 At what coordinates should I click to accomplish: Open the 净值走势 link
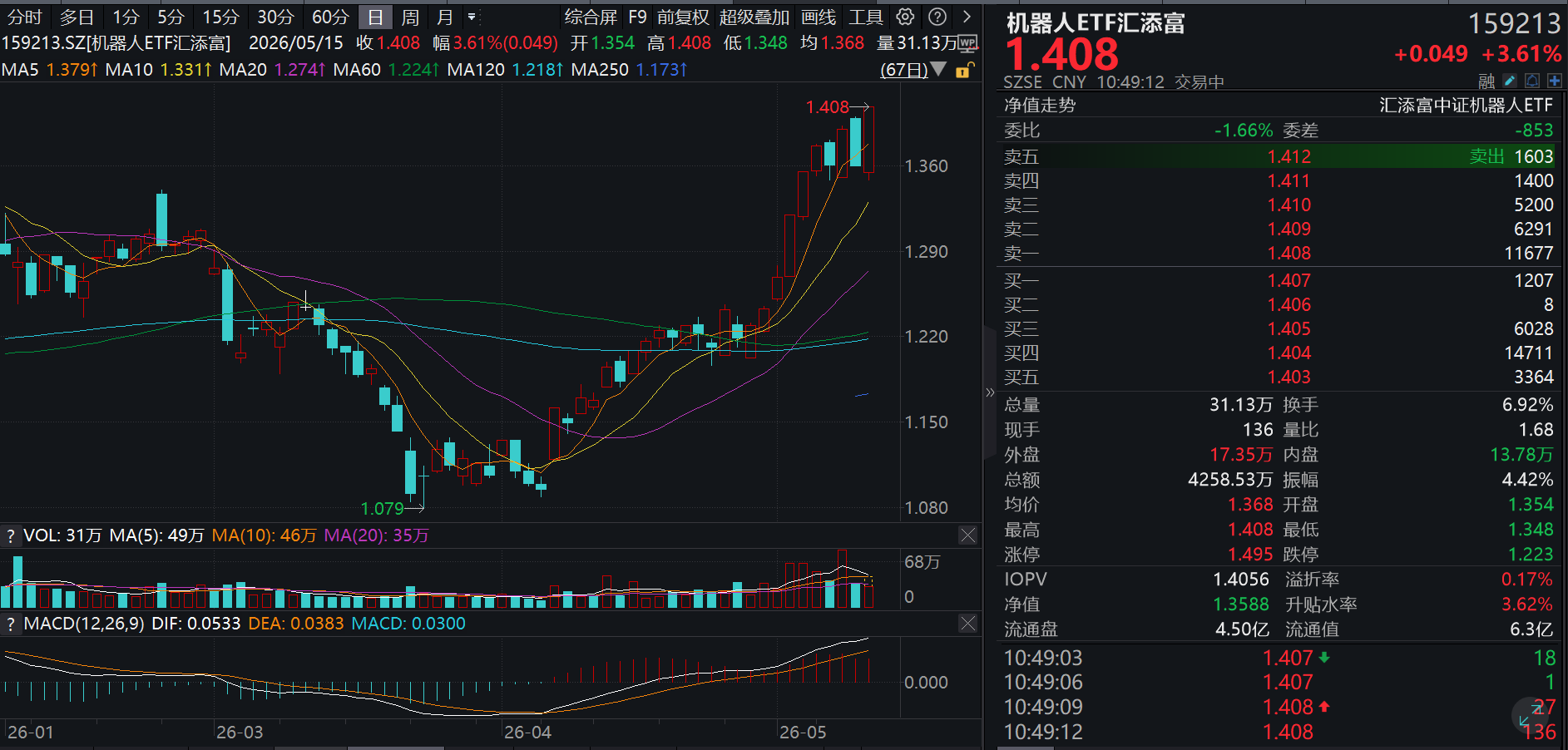click(1040, 105)
